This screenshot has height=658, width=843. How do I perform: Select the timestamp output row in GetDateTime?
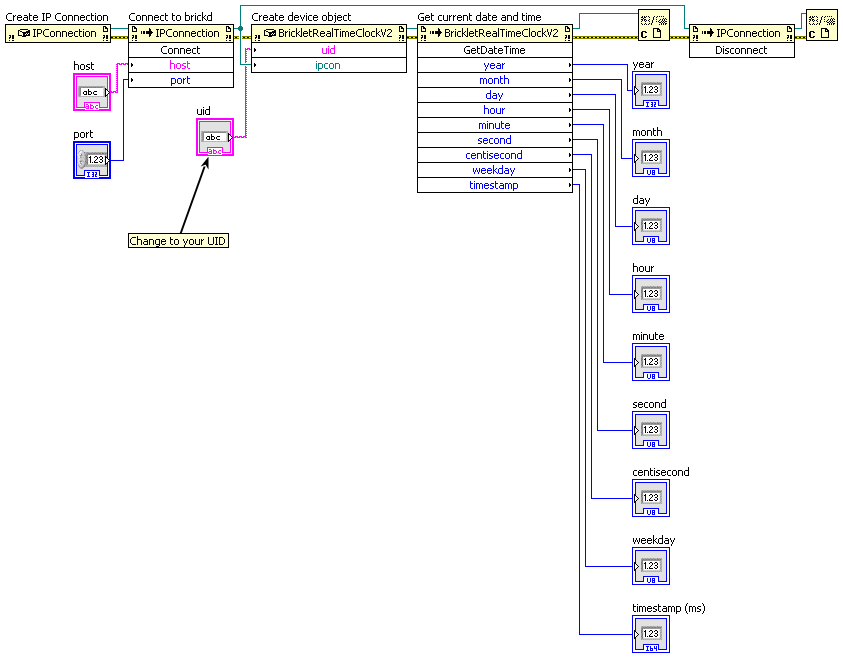495,185
